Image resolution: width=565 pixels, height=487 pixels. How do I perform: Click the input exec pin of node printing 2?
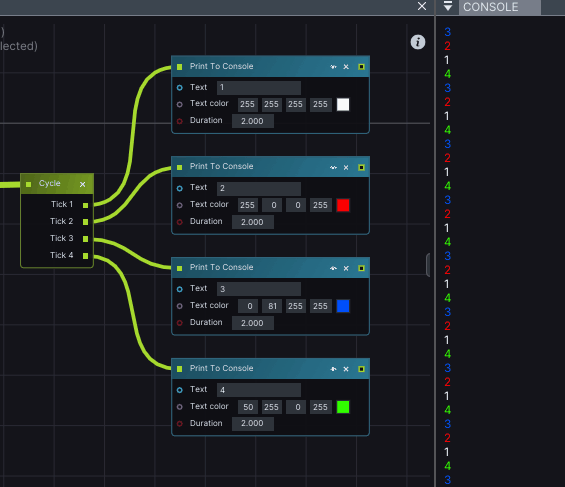[x=179, y=167]
